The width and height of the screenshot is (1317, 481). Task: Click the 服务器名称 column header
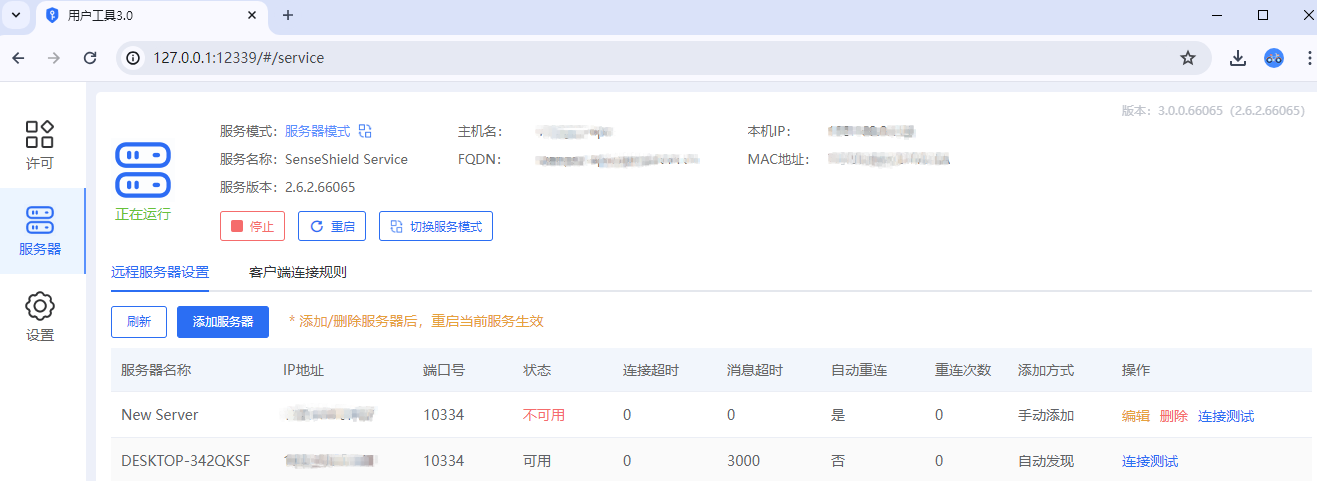pyautogui.click(x=156, y=370)
